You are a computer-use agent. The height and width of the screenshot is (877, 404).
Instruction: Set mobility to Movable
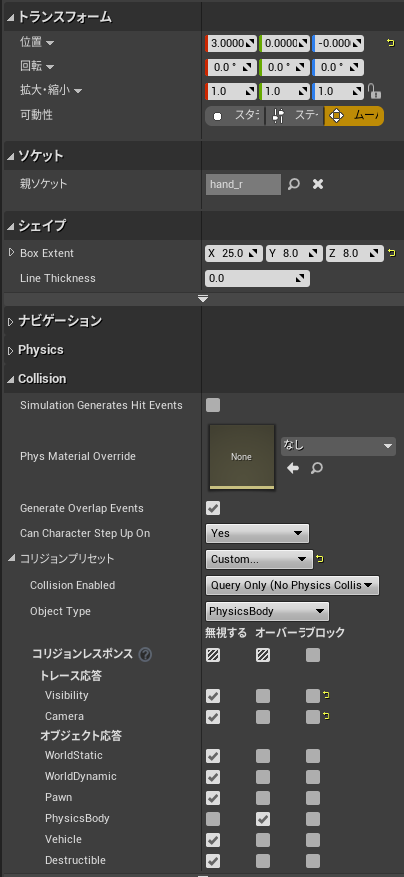[354, 116]
